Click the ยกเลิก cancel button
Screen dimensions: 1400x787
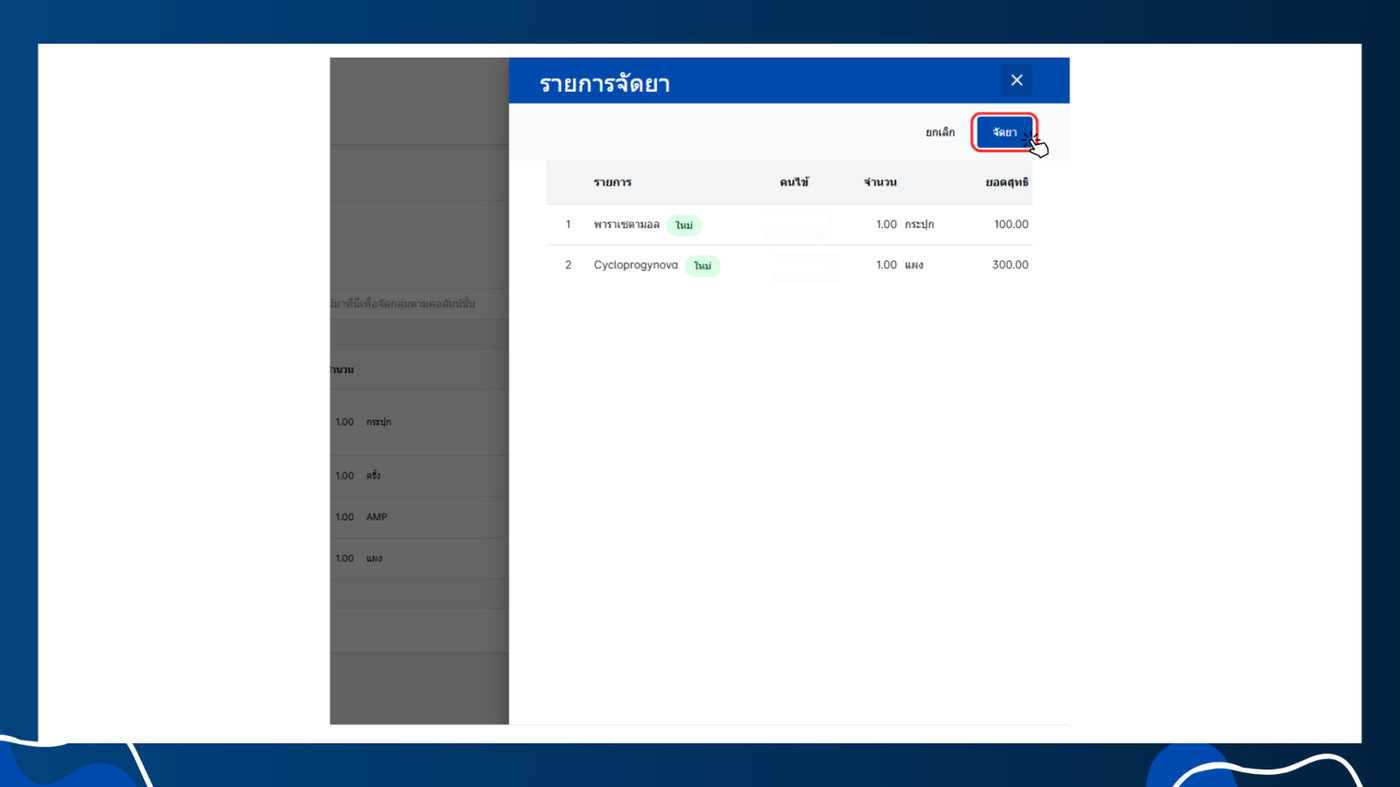tap(940, 133)
